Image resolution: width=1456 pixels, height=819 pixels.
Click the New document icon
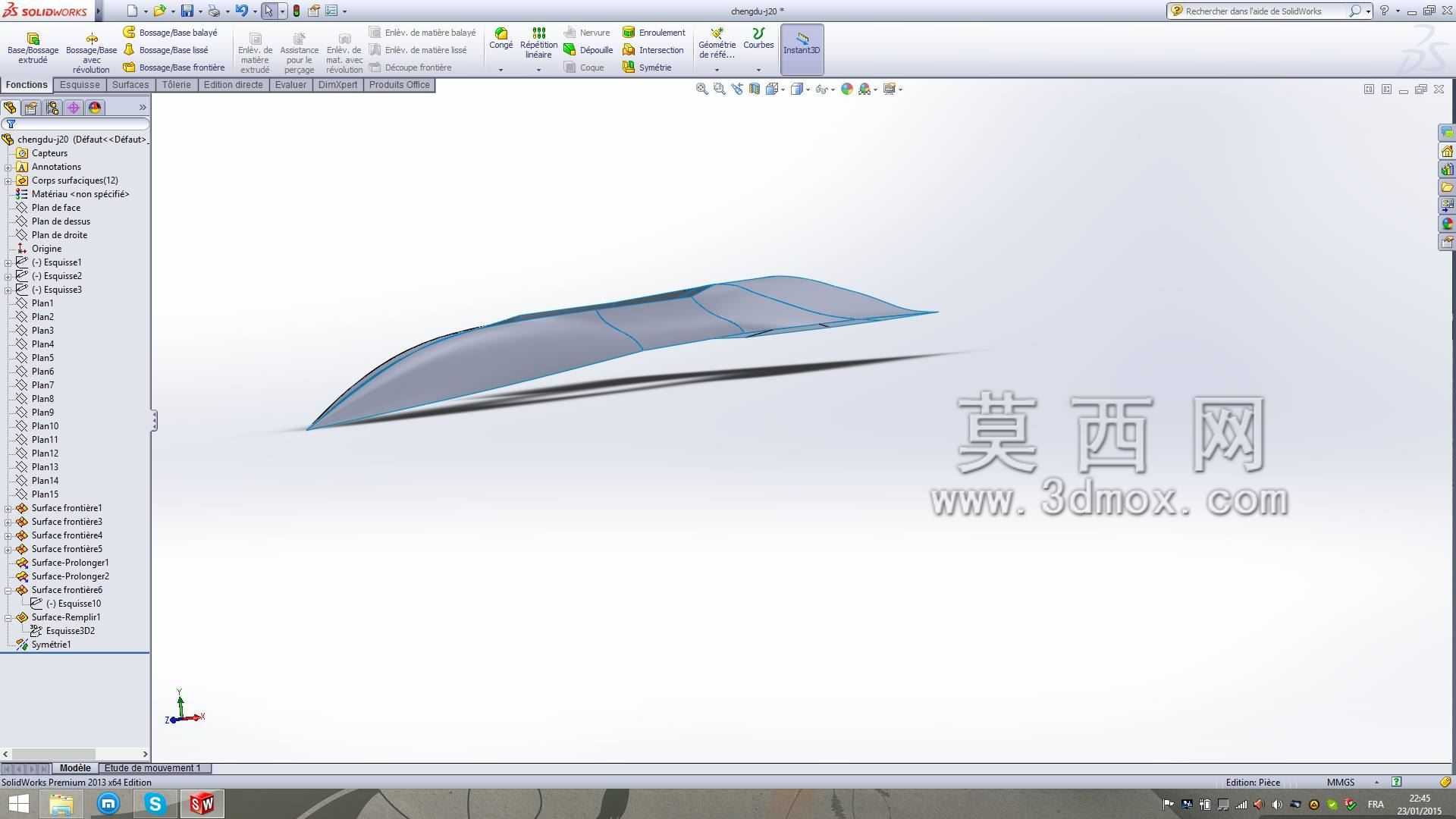click(x=132, y=11)
